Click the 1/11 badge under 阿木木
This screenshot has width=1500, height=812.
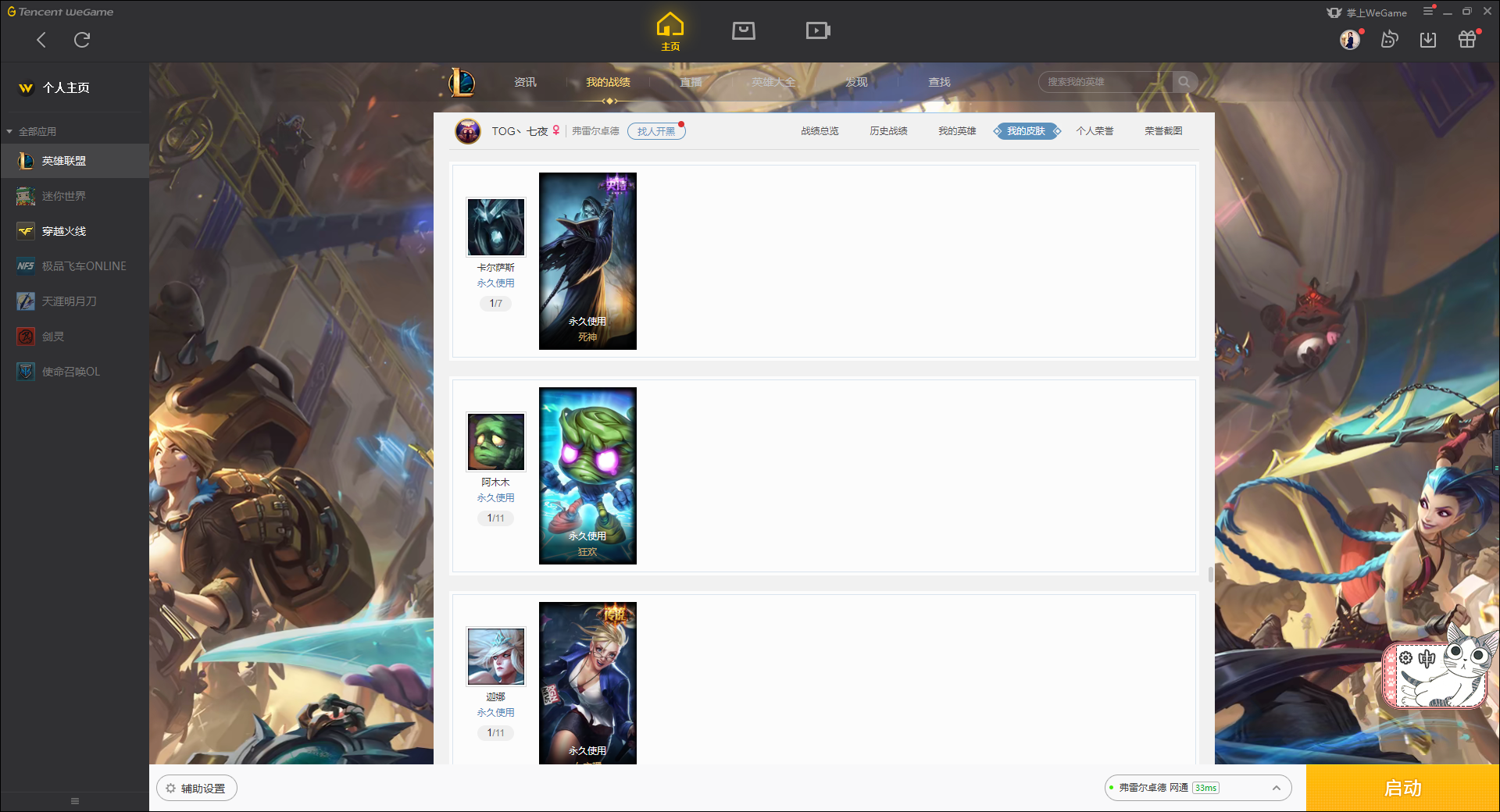tap(496, 518)
